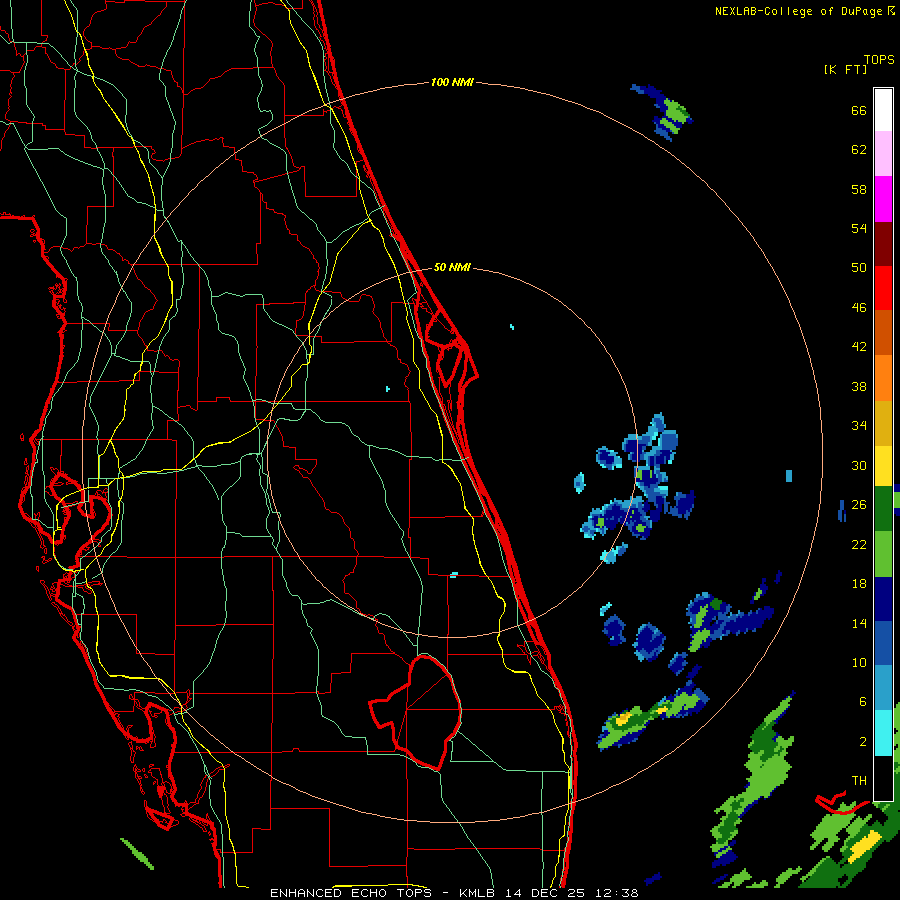Viewport: 900px width, 900px height.
Task: Pick the bright red legend swatch
Action: click(883, 288)
